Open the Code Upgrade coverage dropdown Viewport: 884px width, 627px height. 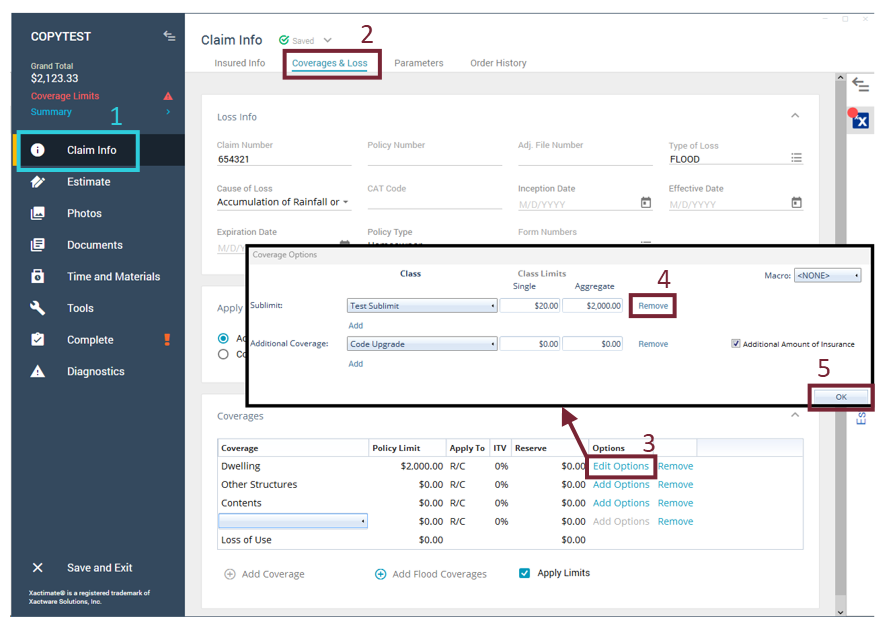[422, 344]
